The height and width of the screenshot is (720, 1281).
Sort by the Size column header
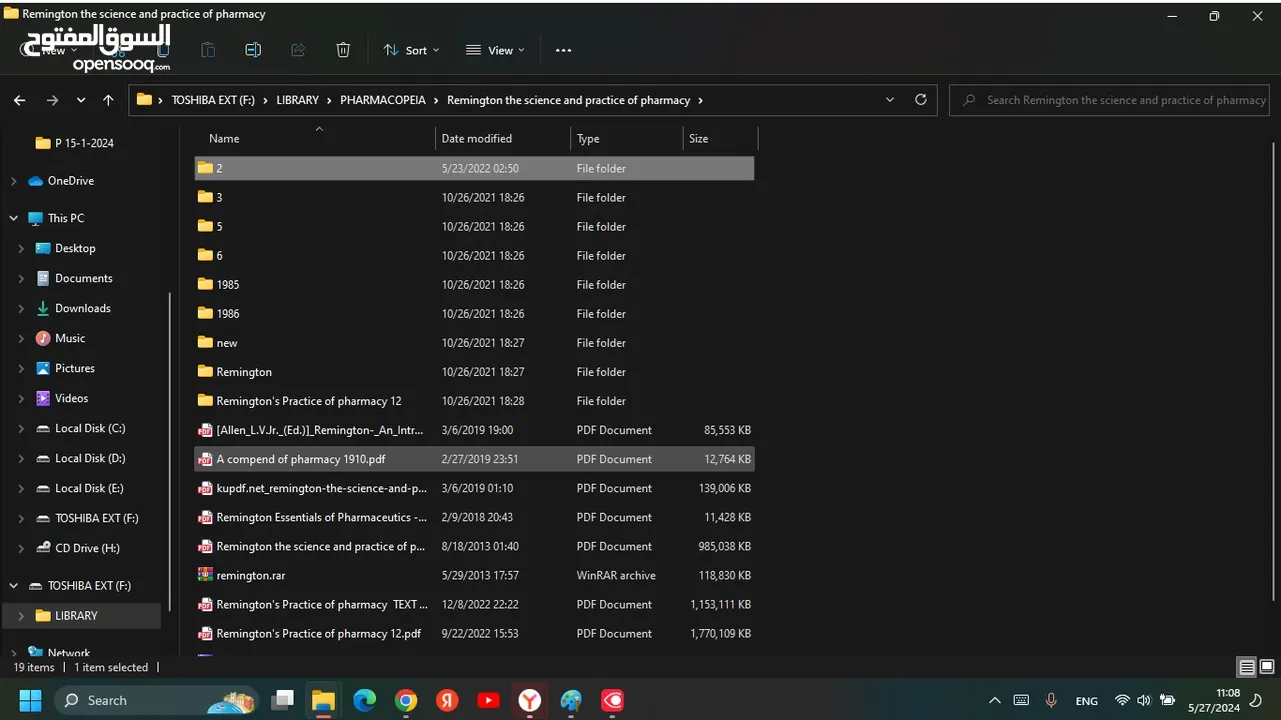720,138
